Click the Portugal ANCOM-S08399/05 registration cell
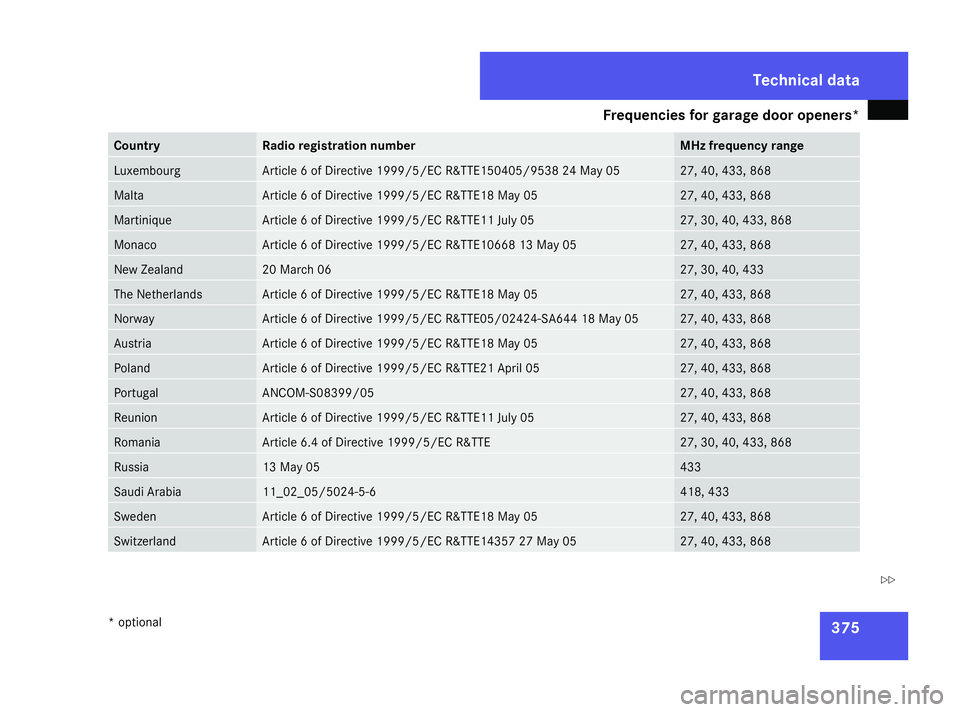The width and height of the screenshot is (960, 712). (x=465, y=392)
